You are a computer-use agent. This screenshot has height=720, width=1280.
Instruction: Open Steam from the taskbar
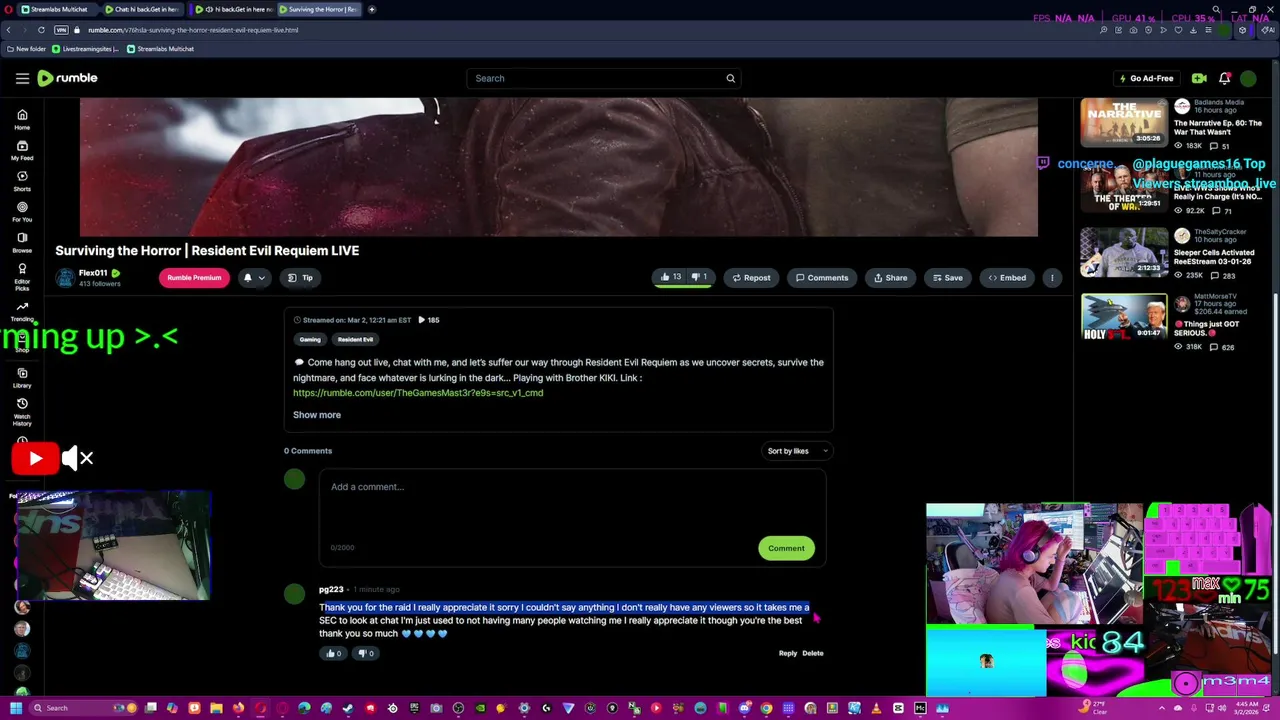click(x=348, y=708)
